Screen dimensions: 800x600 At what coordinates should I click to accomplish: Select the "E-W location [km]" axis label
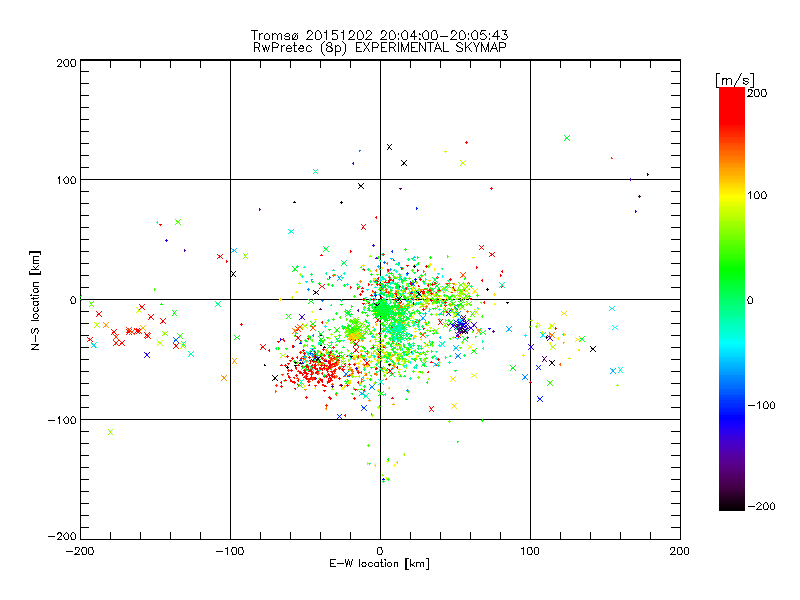pyautogui.click(x=379, y=564)
